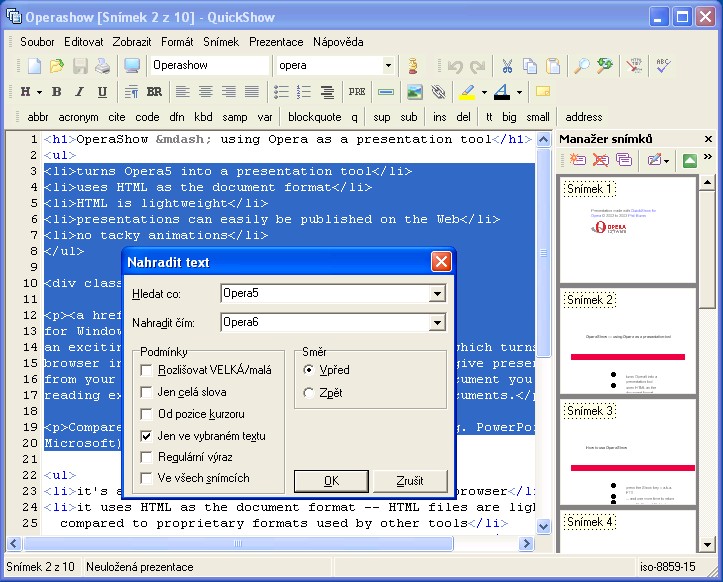This screenshot has width=723, height=582.
Task: Open the Prezentace menu
Action: [x=276, y=42]
